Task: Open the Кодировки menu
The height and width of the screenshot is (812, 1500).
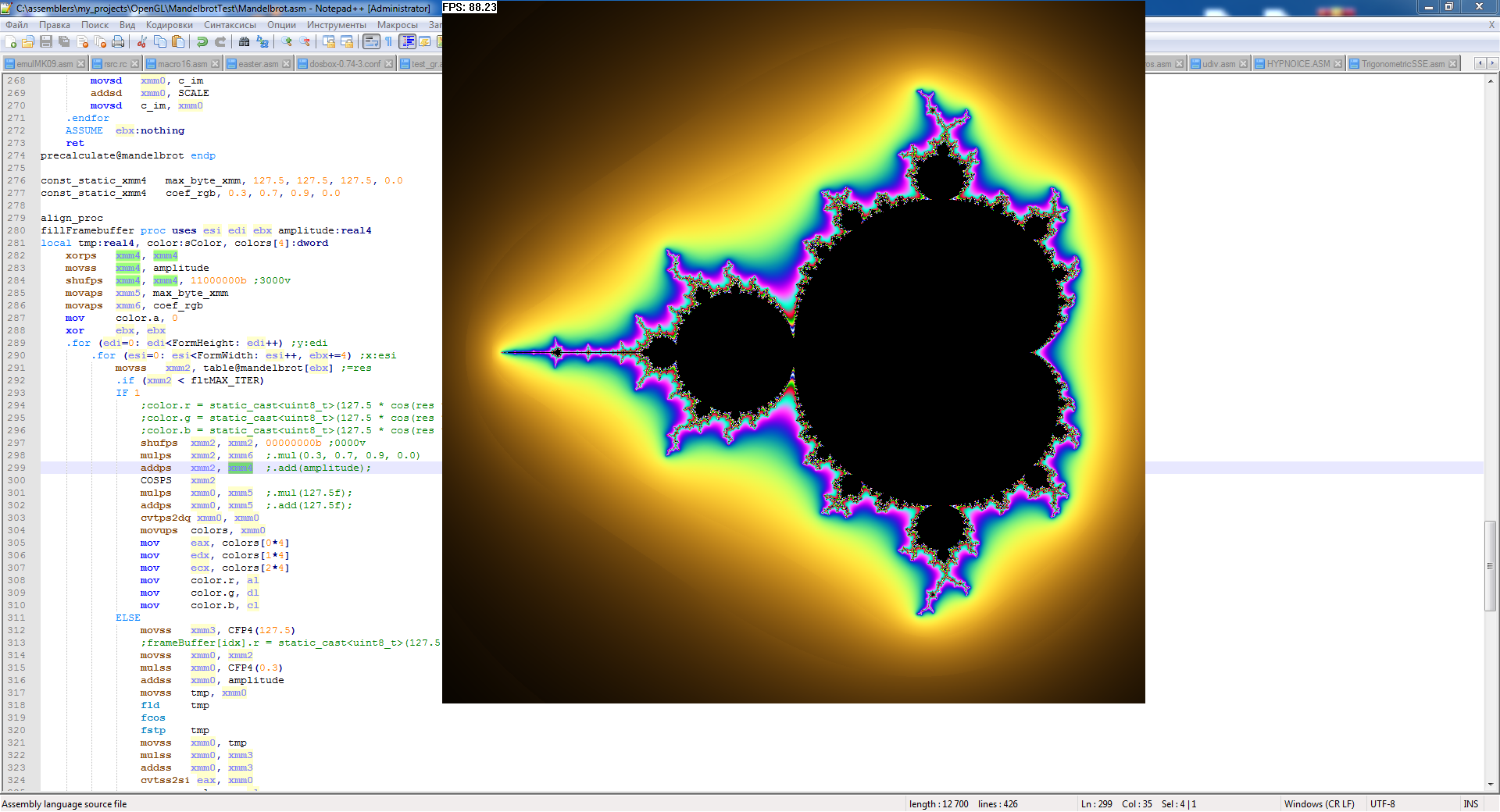Action: point(169,25)
